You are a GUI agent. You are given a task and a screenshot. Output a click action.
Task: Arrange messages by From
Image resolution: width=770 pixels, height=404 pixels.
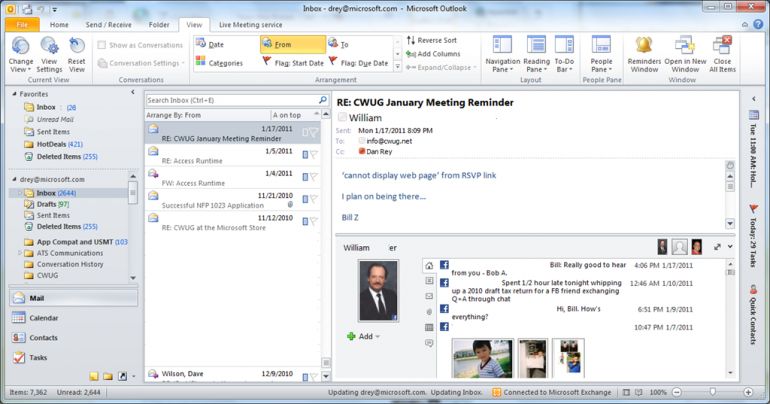pos(293,44)
